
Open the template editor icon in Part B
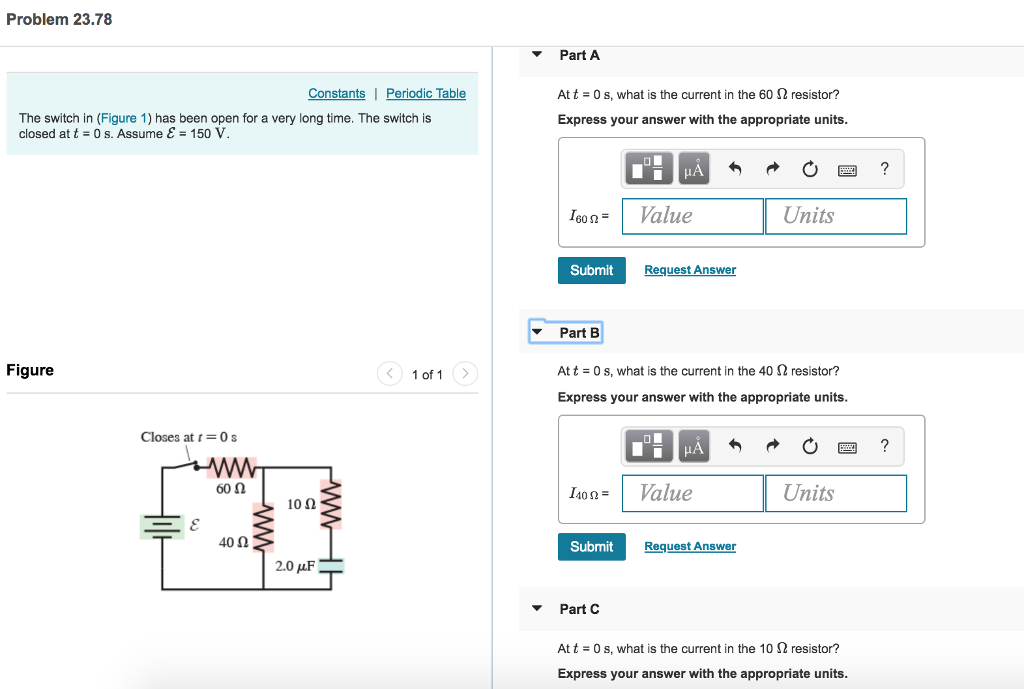pos(648,446)
